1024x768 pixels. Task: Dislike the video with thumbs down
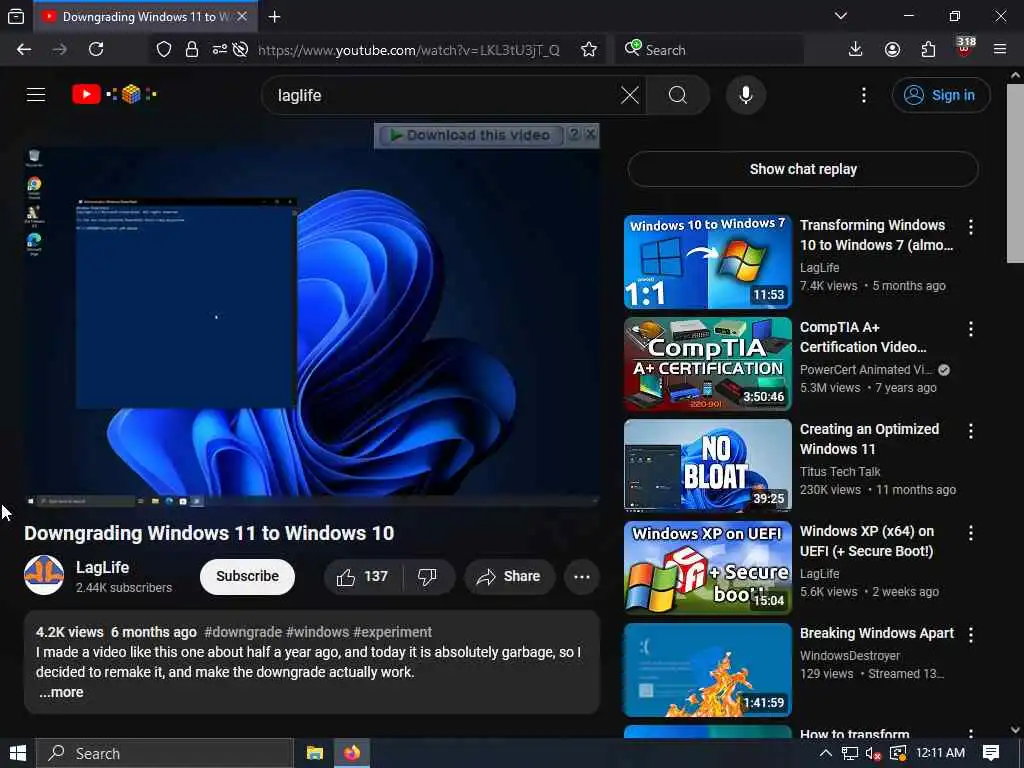(427, 577)
